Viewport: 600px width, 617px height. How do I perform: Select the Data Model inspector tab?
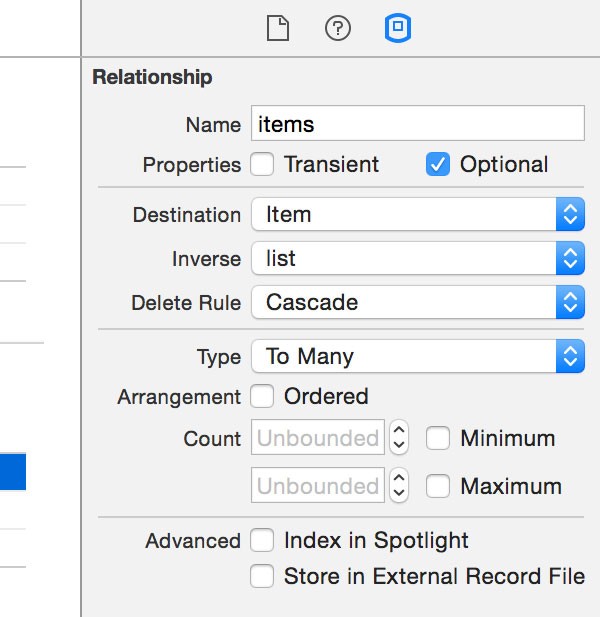coord(398,28)
